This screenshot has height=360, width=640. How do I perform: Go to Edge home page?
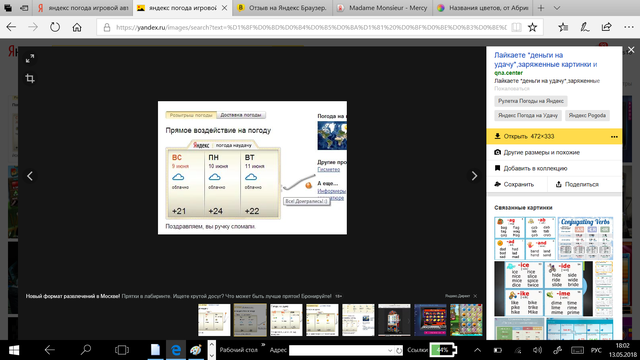tap(77, 27)
